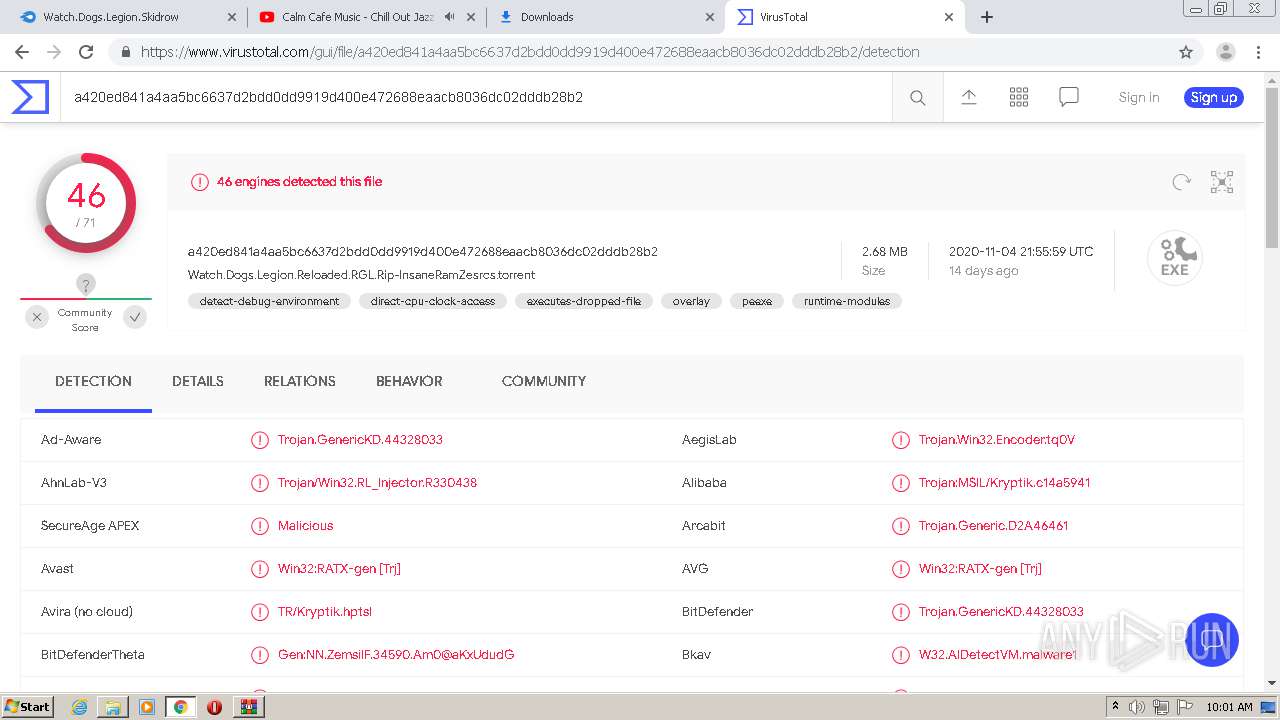Screen dimensions: 1280x720
Task: Switch to the DETECTION tab
Action: pyautogui.click(x=93, y=381)
